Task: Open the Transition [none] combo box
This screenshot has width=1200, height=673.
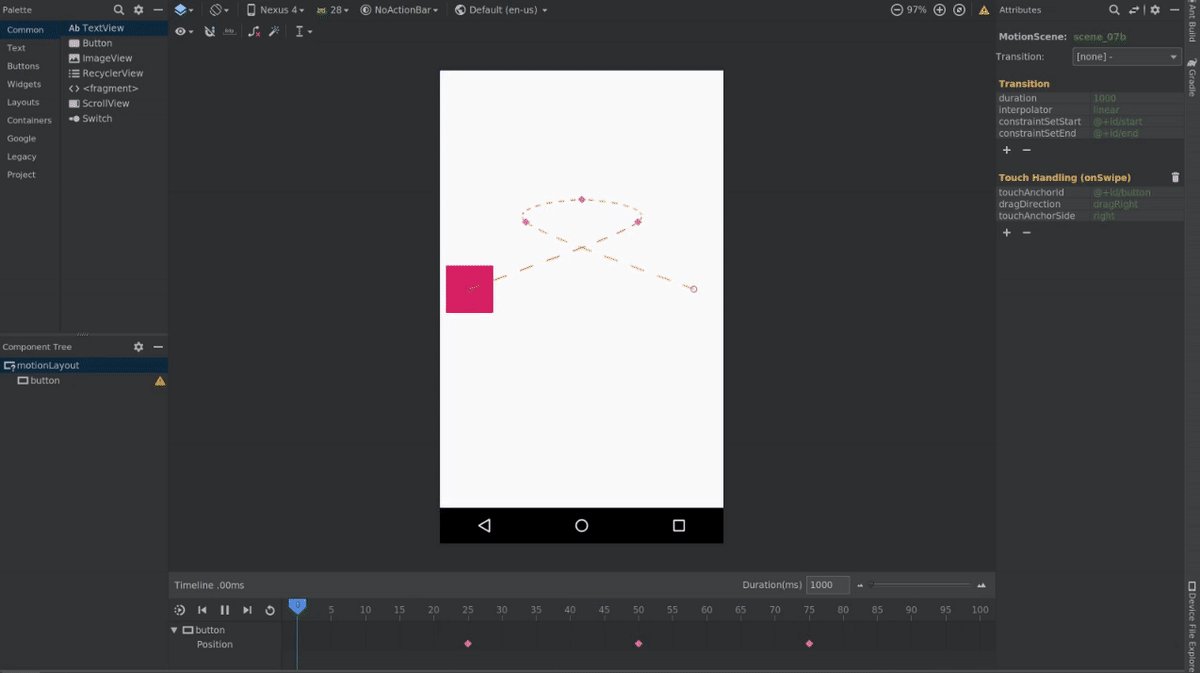Action: click(1126, 56)
